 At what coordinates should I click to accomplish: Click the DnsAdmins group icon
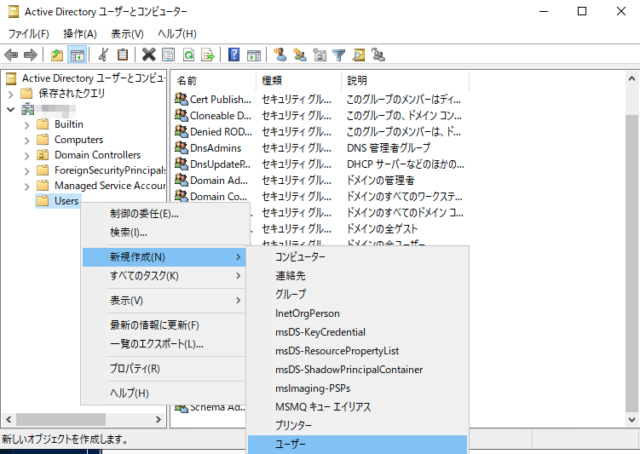181,148
